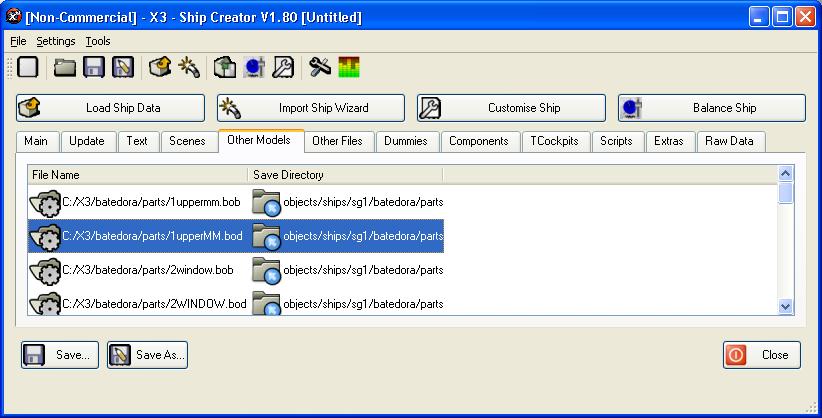Open the TCockpits tab
822x418 pixels.
pyautogui.click(x=554, y=141)
